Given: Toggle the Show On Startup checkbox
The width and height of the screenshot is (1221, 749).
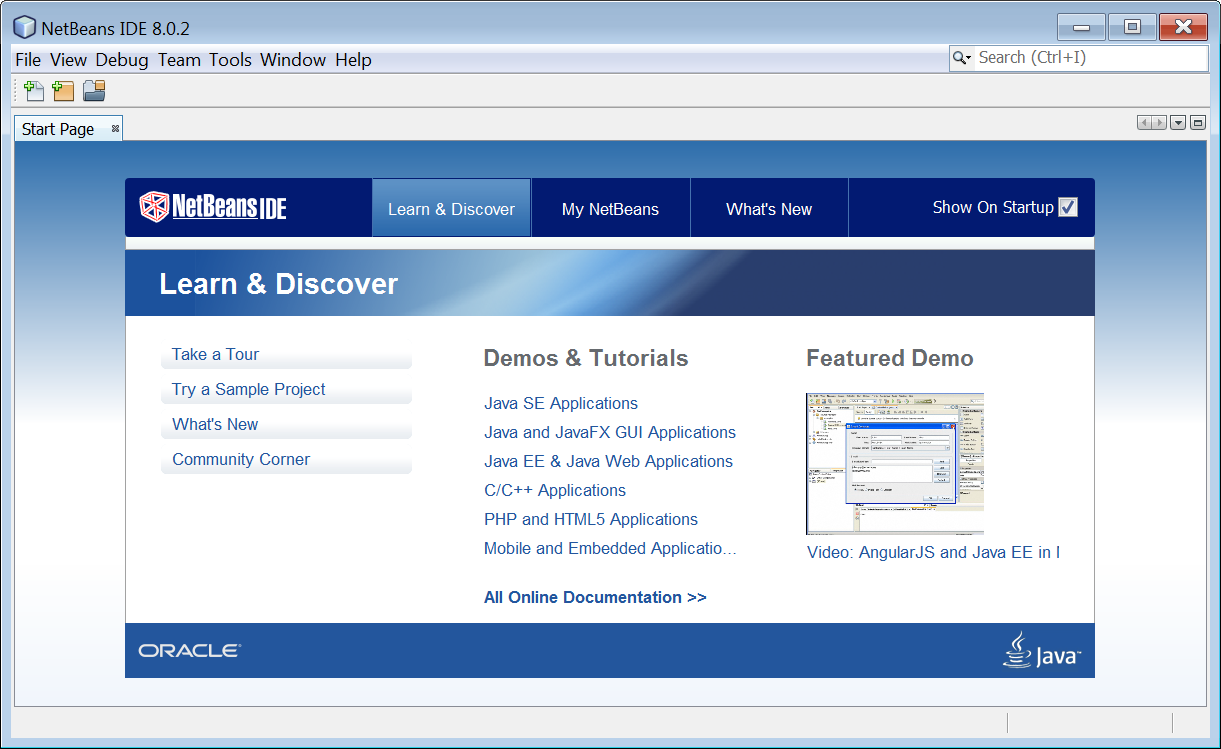Looking at the screenshot, I should 1068,207.
